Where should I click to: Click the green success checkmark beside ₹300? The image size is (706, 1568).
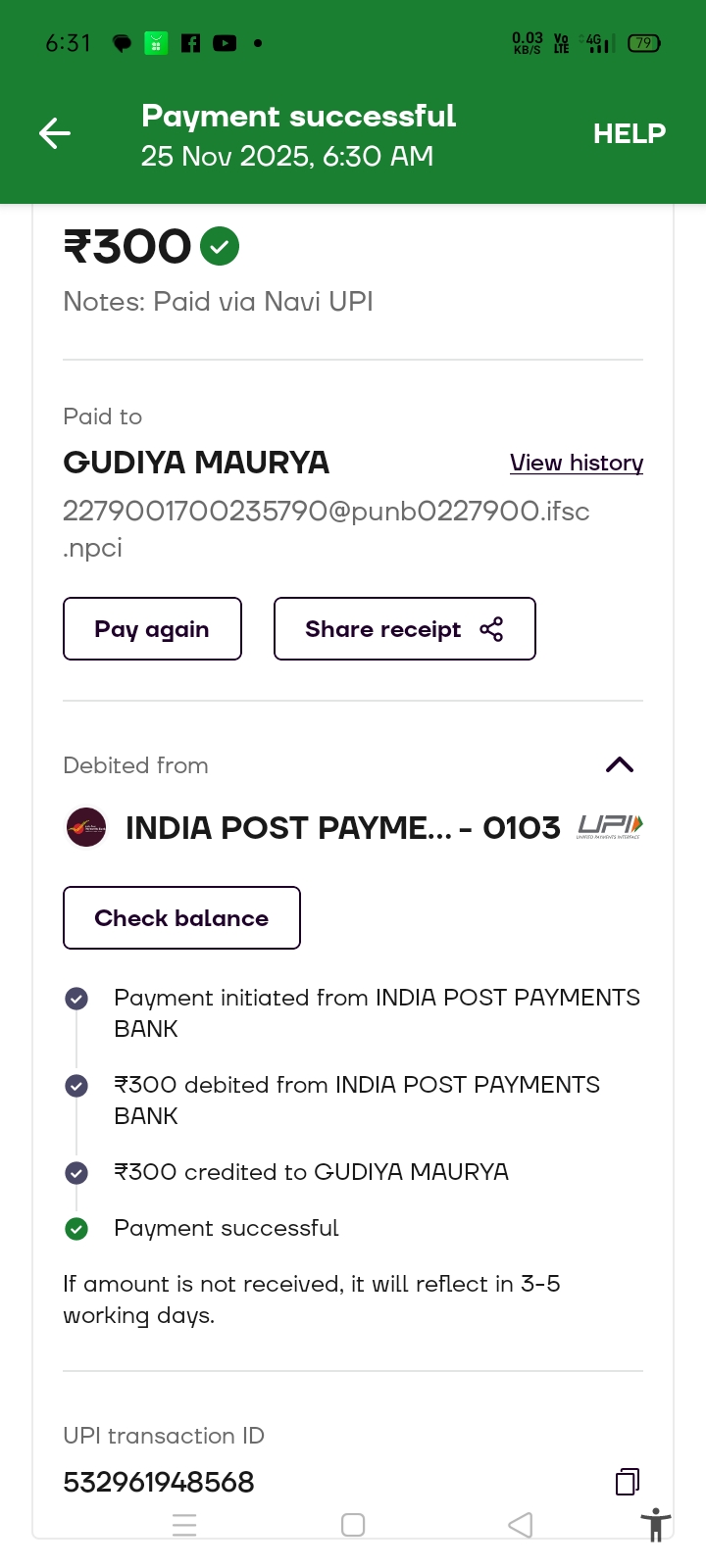coord(220,246)
